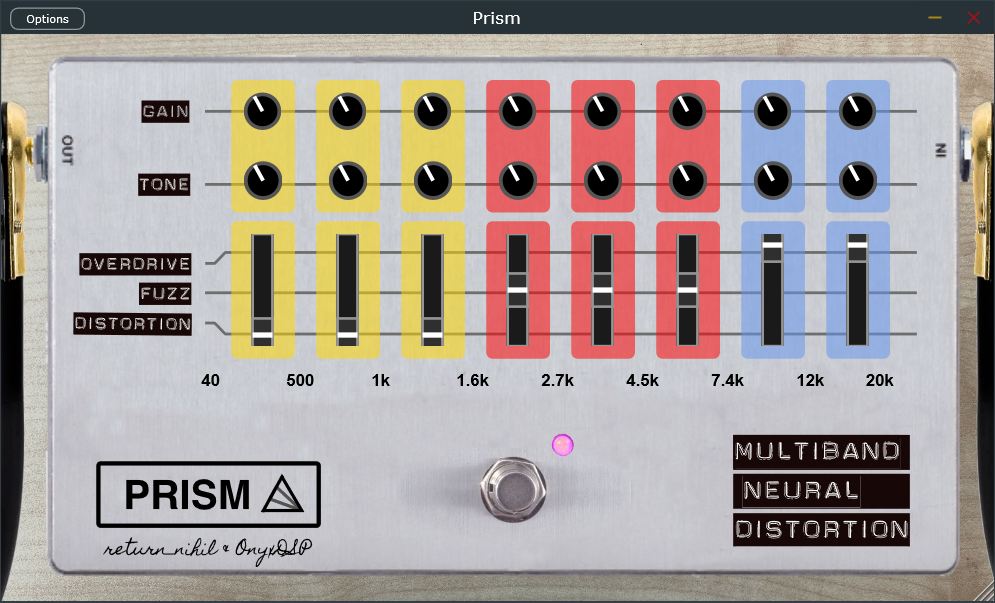Minimize the Prism window
The width and height of the screenshot is (995, 603).
pos(935,18)
